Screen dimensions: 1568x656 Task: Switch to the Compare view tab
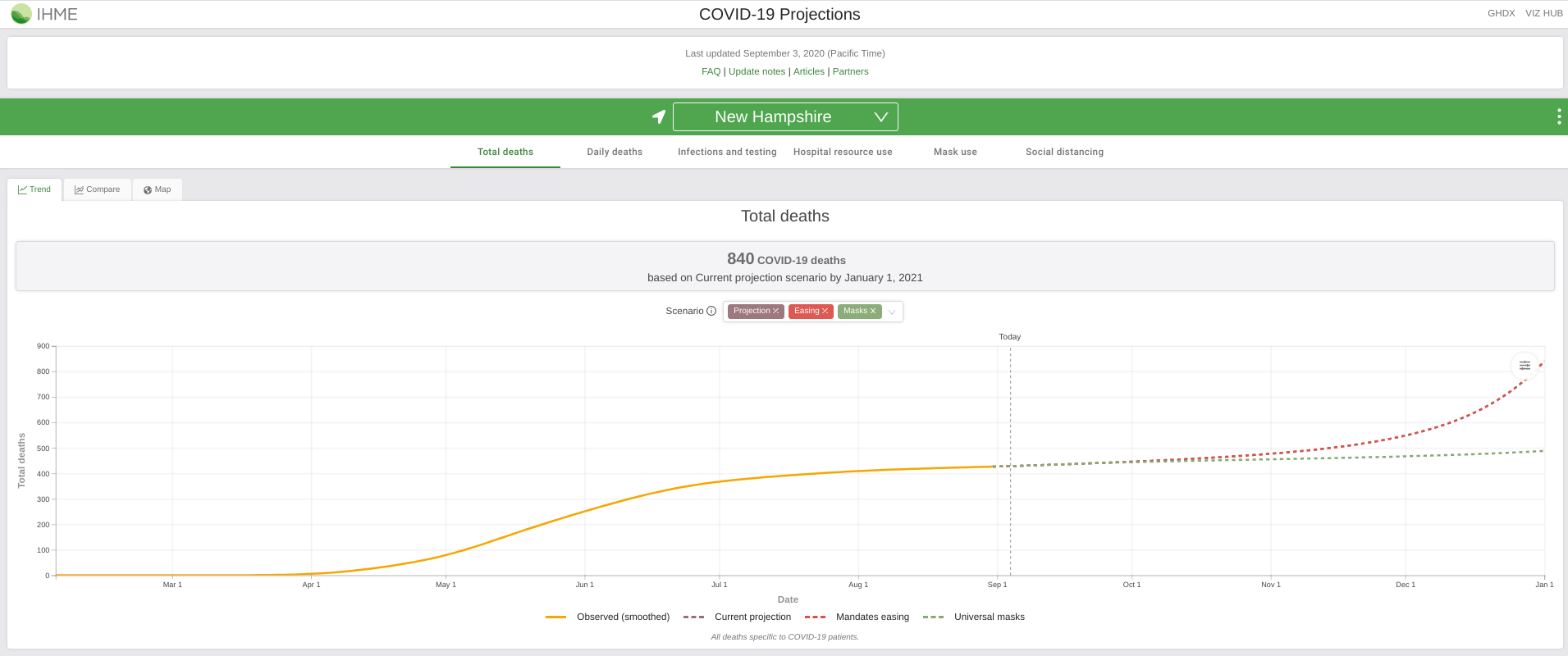[x=98, y=189]
